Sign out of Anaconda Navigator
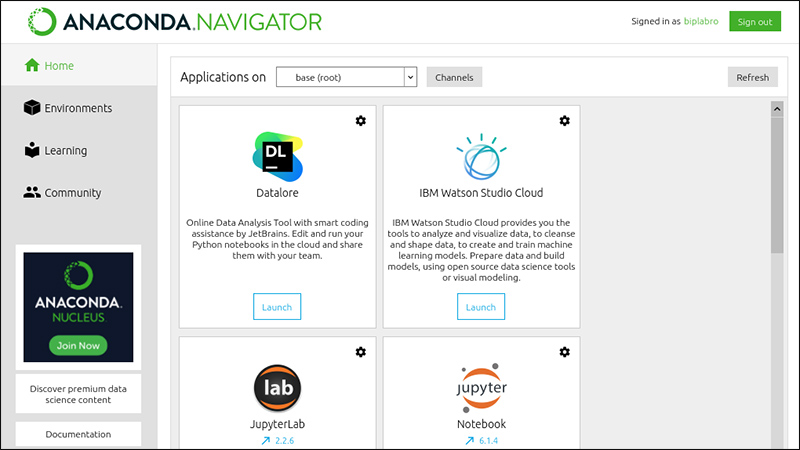The width and height of the screenshot is (800, 450). click(x=755, y=21)
